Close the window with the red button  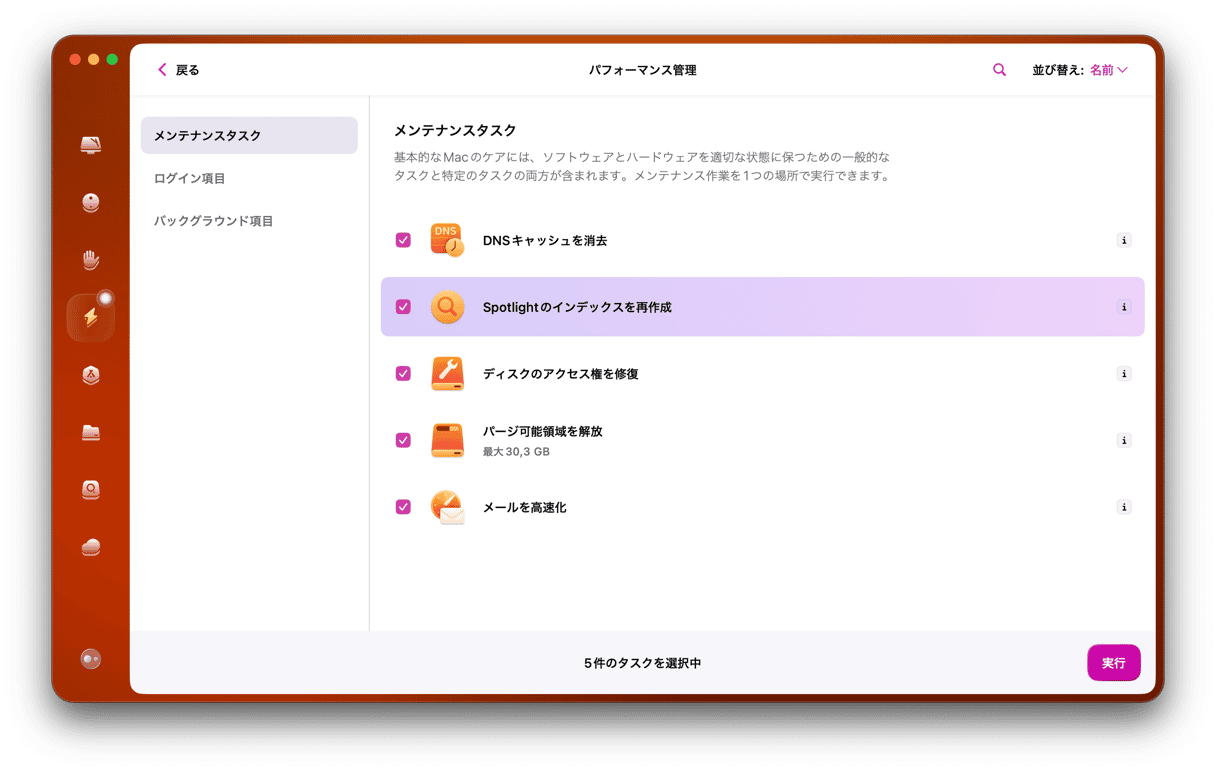75,60
